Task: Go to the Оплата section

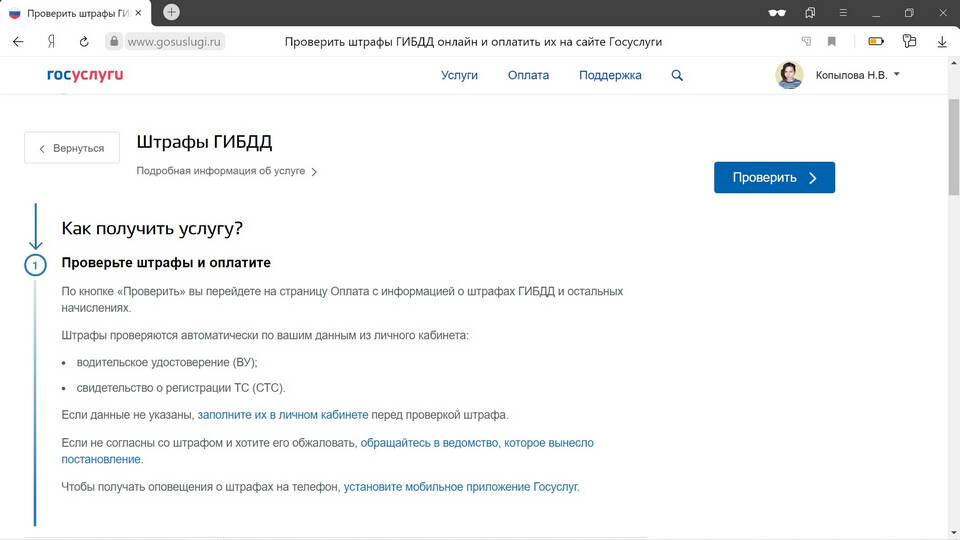Action: click(x=528, y=75)
